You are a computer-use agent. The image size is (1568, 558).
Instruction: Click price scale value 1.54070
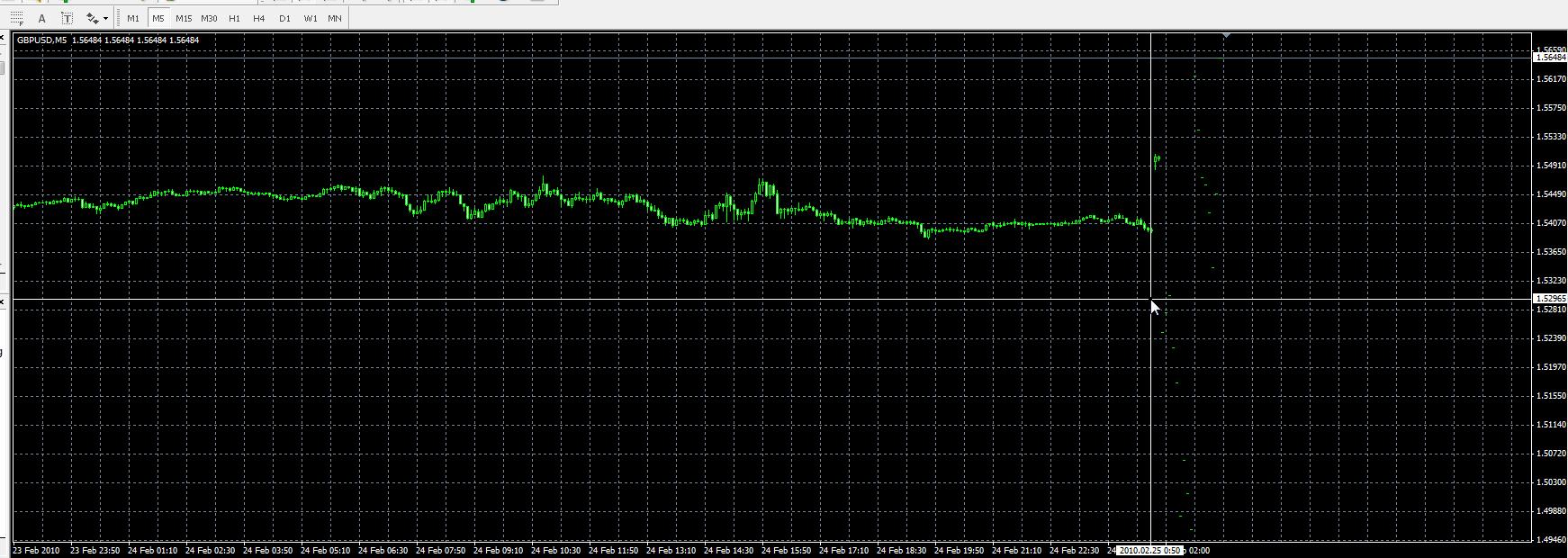coord(1551,223)
